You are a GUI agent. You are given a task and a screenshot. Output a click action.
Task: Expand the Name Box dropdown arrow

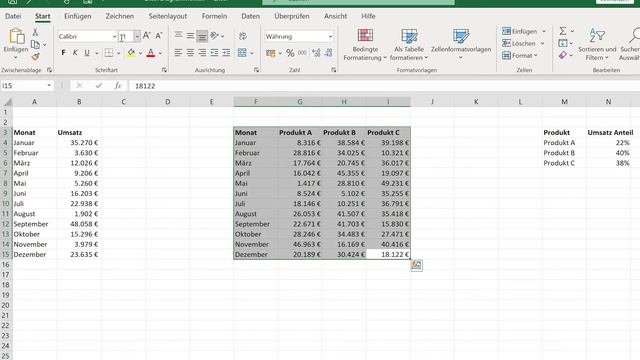(x=49, y=86)
